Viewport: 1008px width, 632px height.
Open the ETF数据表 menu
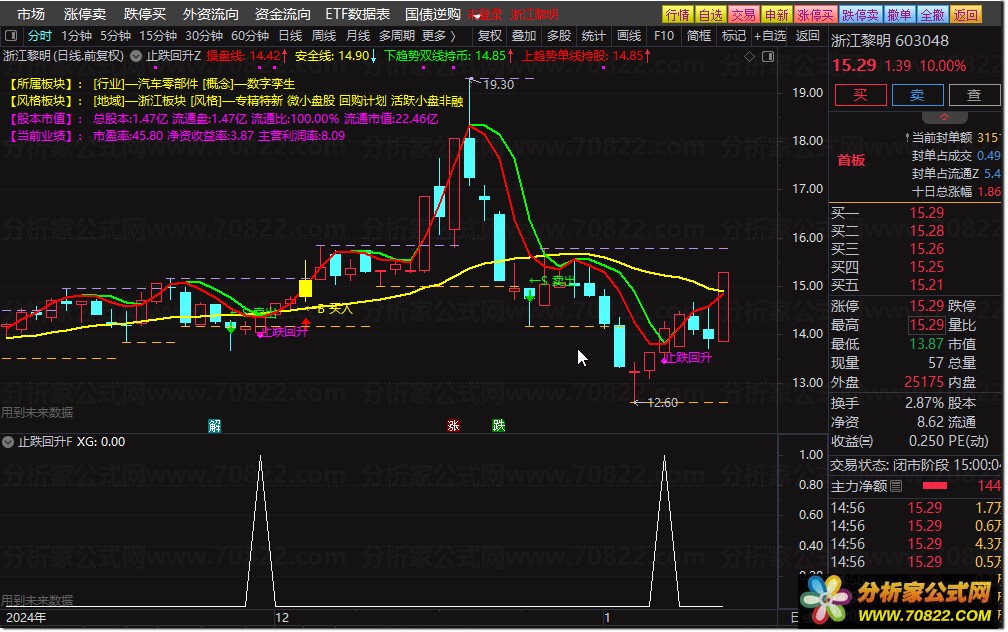point(357,14)
